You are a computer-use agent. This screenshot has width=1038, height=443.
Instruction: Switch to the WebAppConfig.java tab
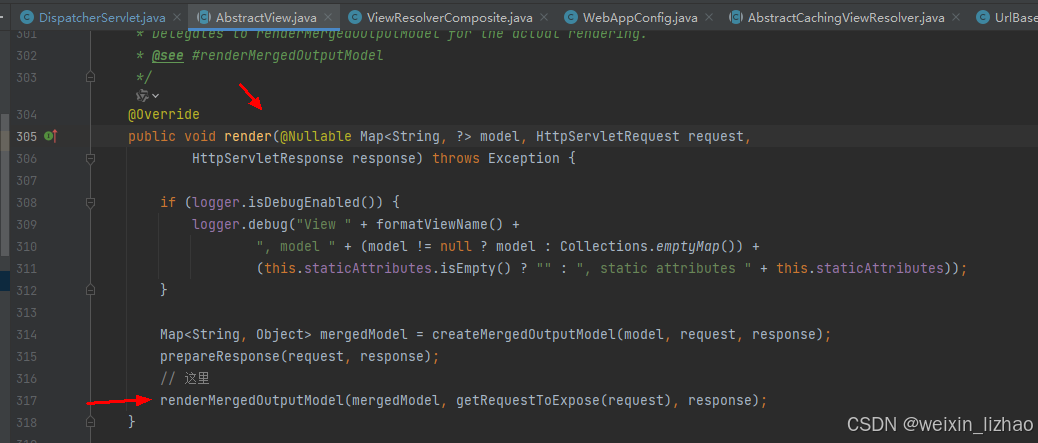(640, 17)
